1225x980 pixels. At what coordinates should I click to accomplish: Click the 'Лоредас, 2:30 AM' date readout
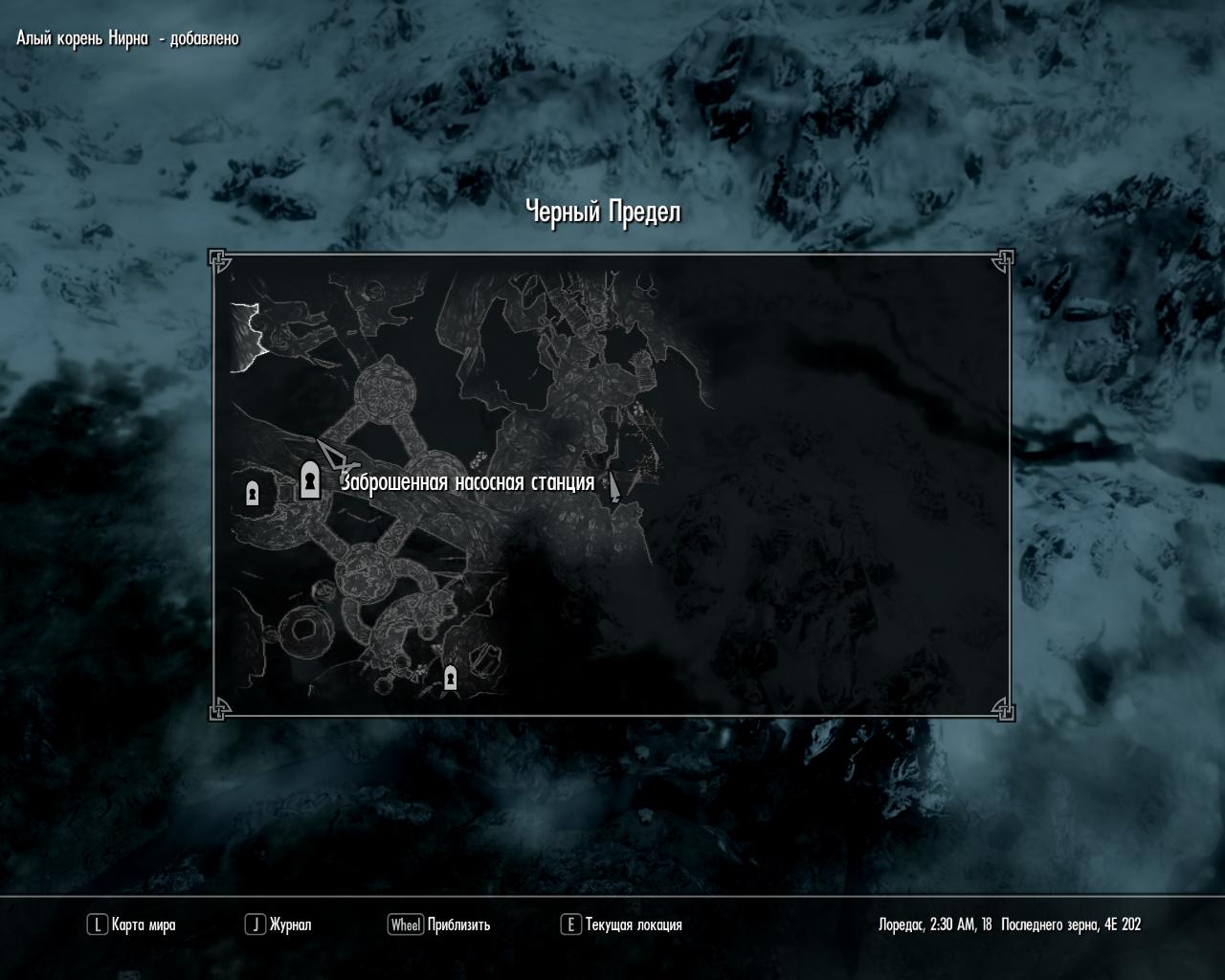[1010, 924]
